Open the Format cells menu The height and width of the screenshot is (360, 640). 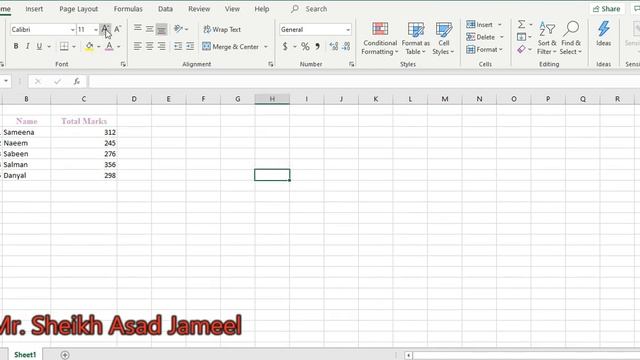coord(484,49)
